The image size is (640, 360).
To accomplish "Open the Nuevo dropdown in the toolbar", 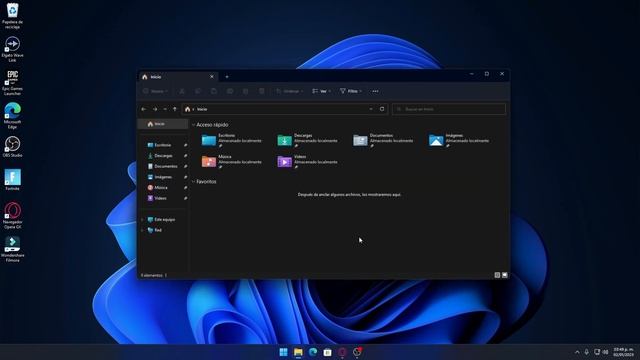I will (155, 91).
